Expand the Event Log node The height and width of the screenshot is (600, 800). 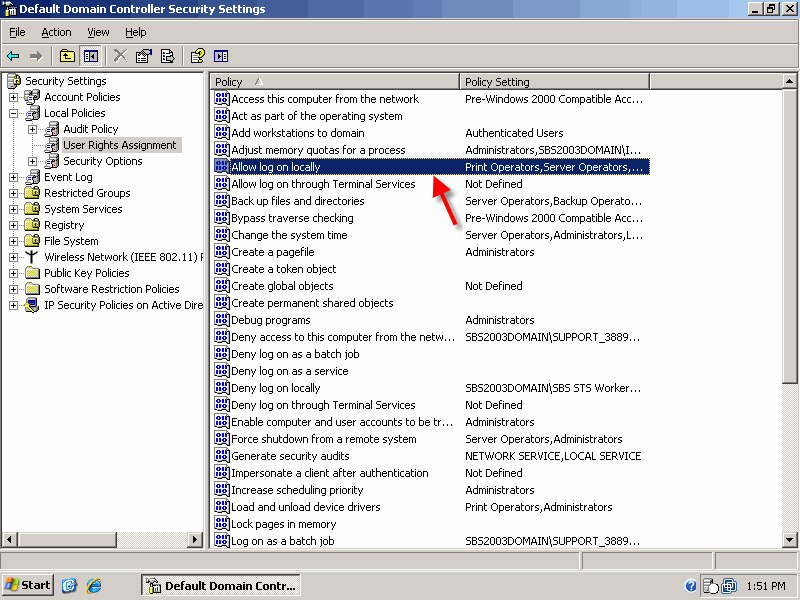pyautogui.click(x=14, y=177)
